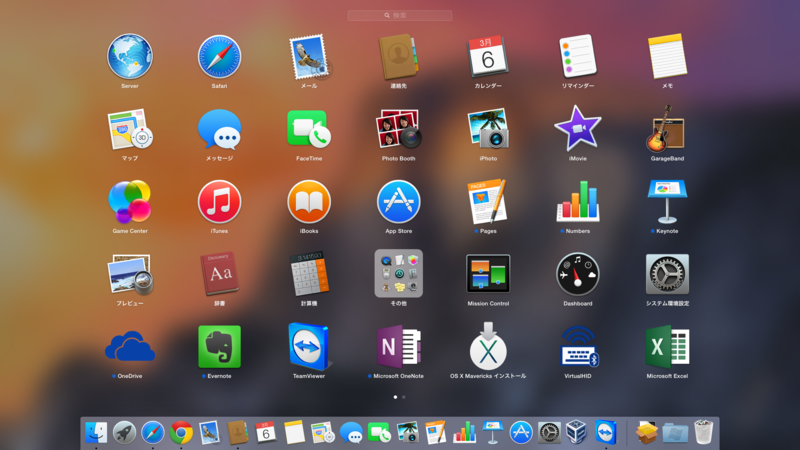
Task: Open System Preferences gear in Dock
Action: tap(549, 433)
